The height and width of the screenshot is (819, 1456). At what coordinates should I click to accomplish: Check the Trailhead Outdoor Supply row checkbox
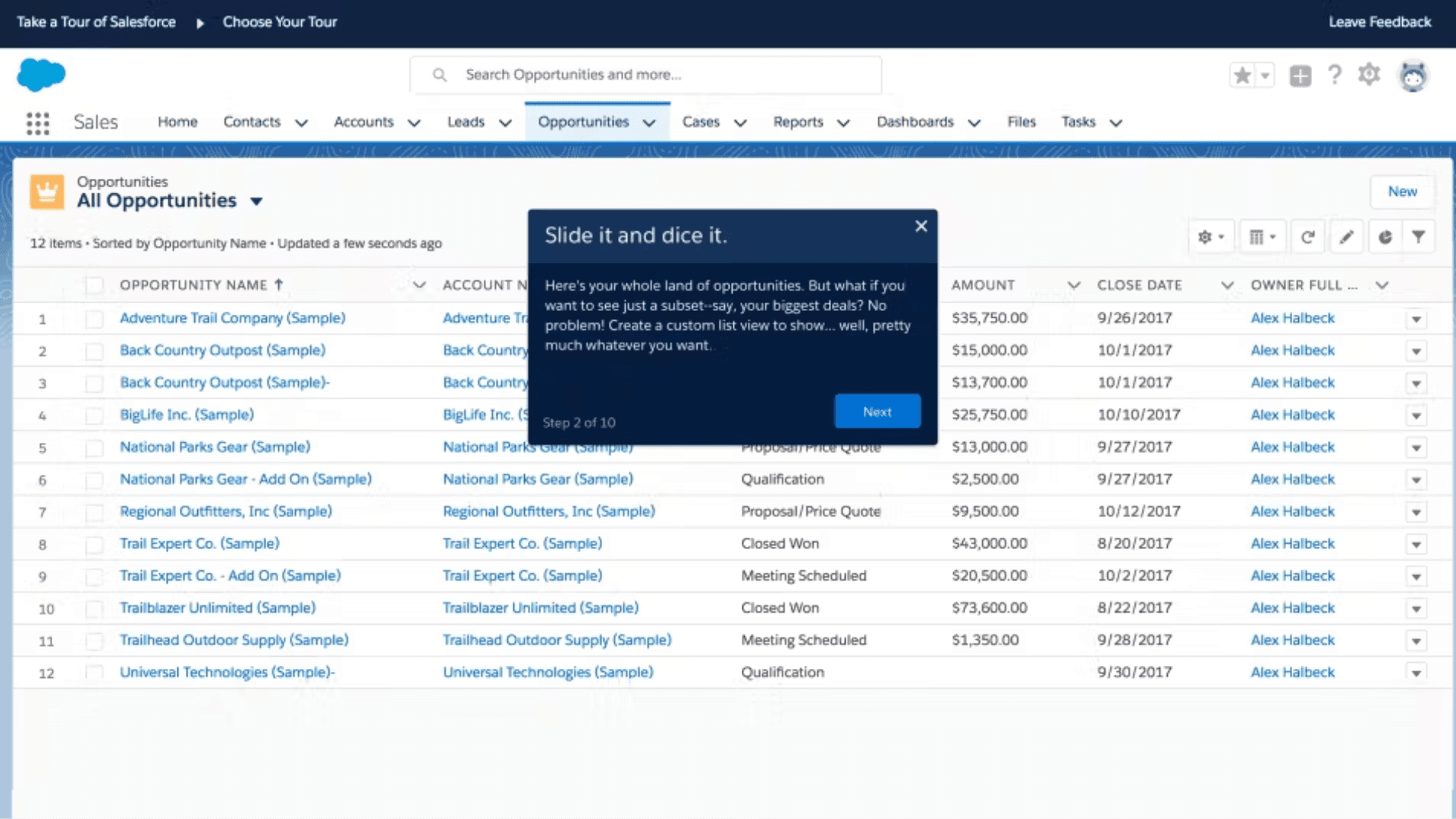click(94, 642)
